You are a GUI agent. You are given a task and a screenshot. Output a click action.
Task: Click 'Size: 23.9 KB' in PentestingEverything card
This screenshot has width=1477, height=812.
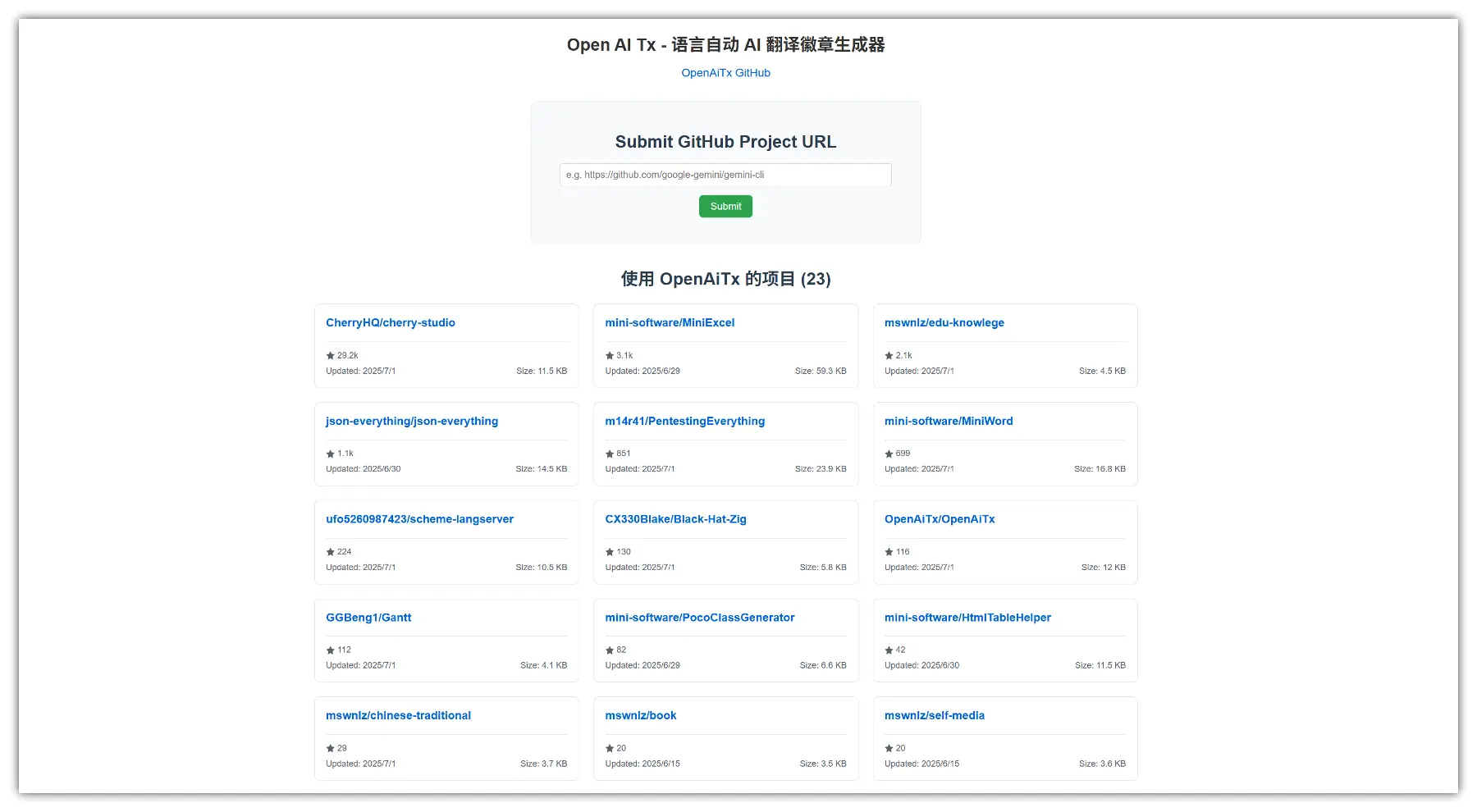tap(821, 469)
